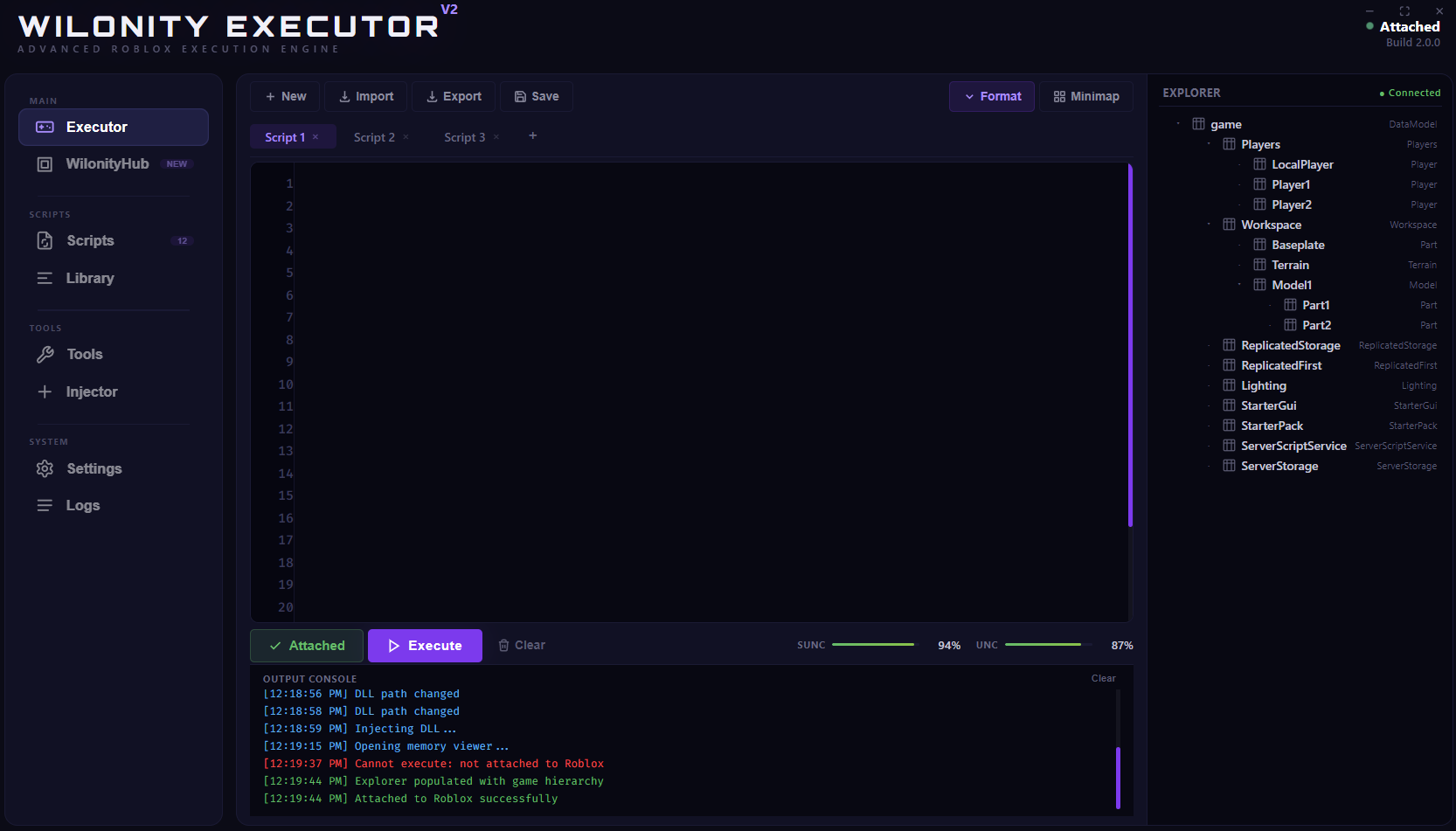
Task: Click the output console scrollbar
Action: [1118, 778]
